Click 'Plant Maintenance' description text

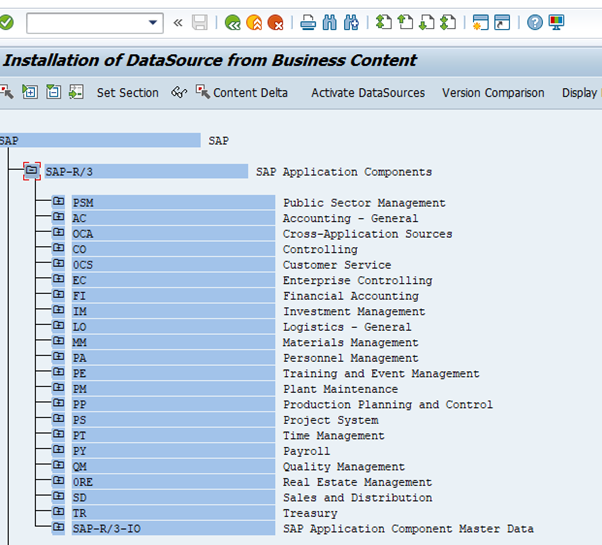click(341, 389)
